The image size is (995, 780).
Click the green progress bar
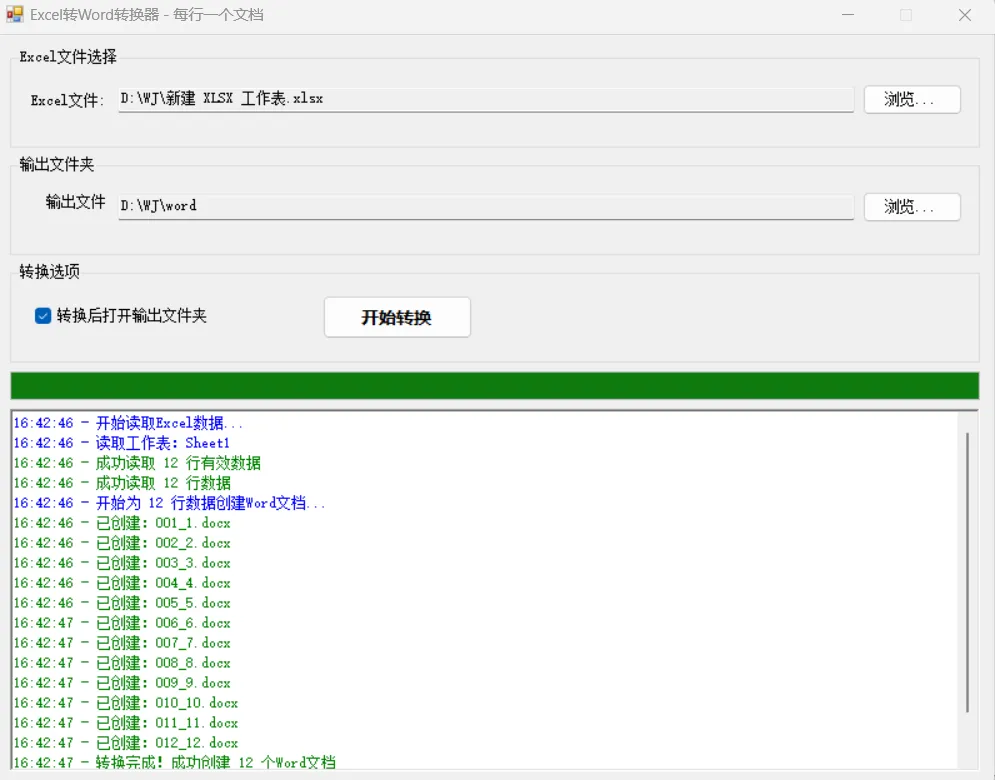point(494,386)
